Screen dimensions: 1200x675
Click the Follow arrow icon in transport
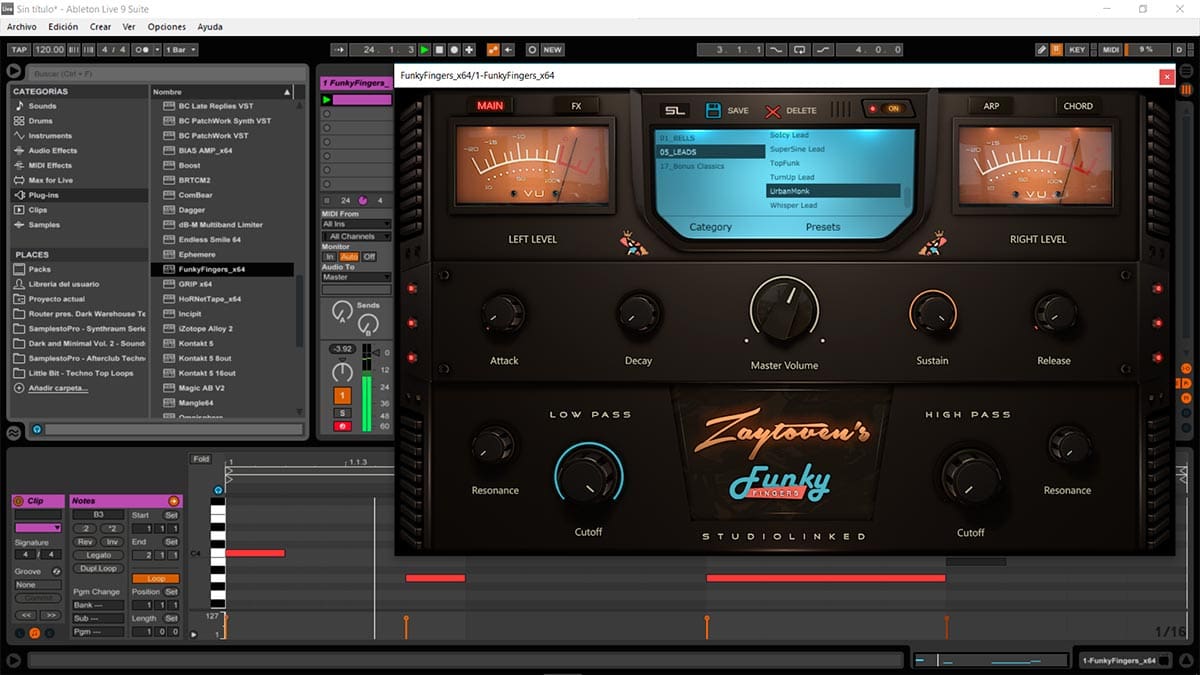[338, 49]
